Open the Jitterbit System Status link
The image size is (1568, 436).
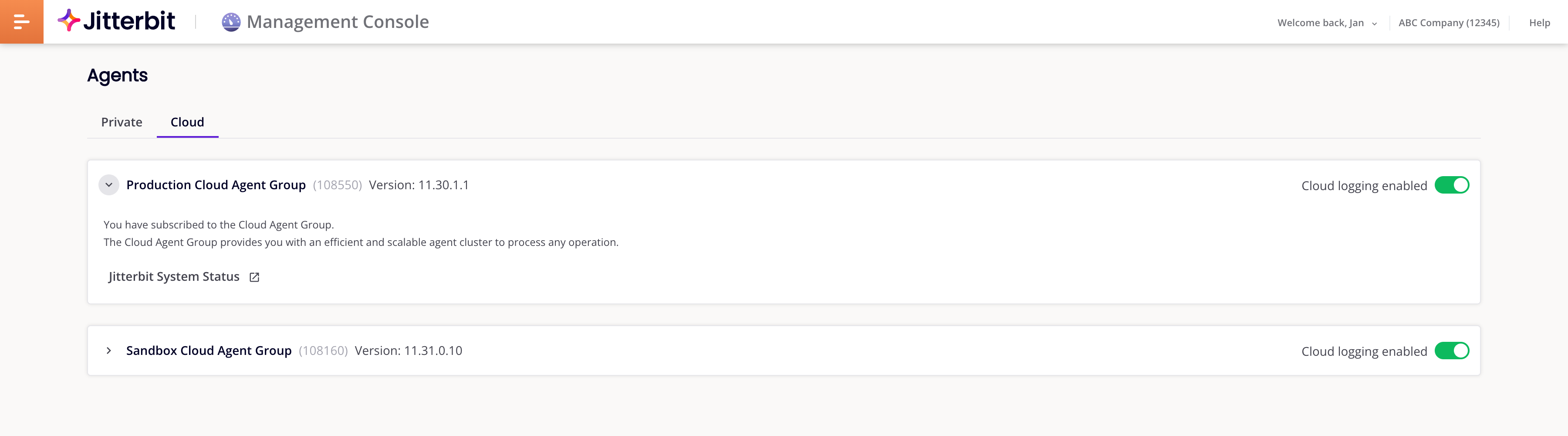(x=174, y=276)
